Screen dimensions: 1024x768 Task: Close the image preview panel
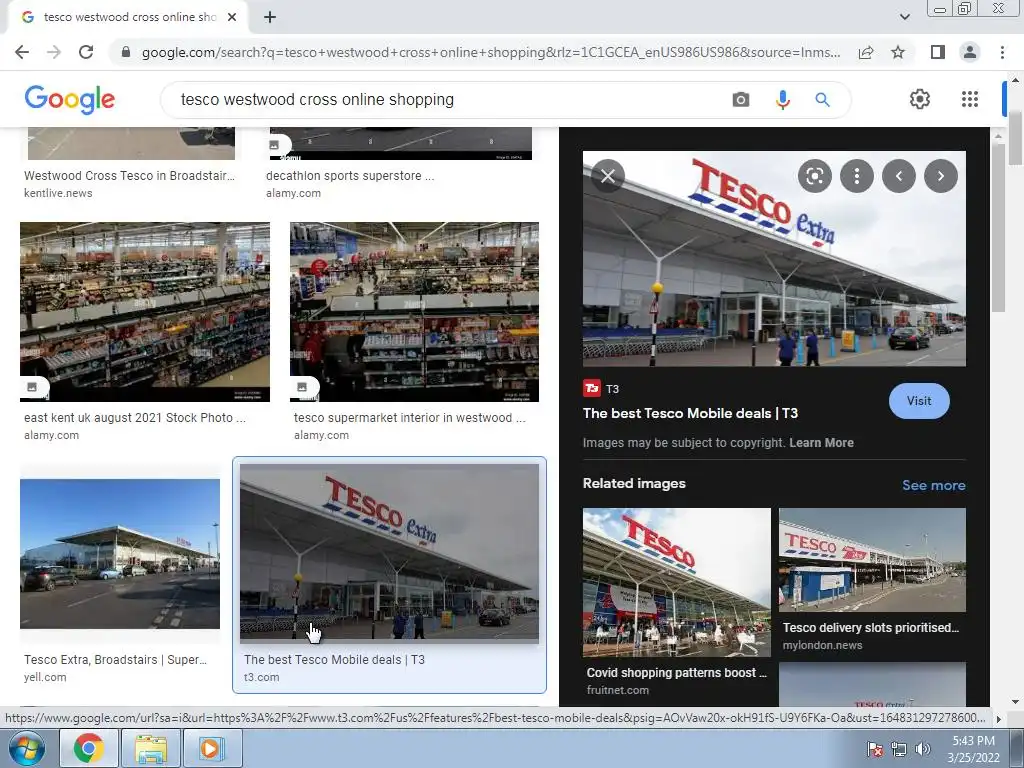[607, 176]
